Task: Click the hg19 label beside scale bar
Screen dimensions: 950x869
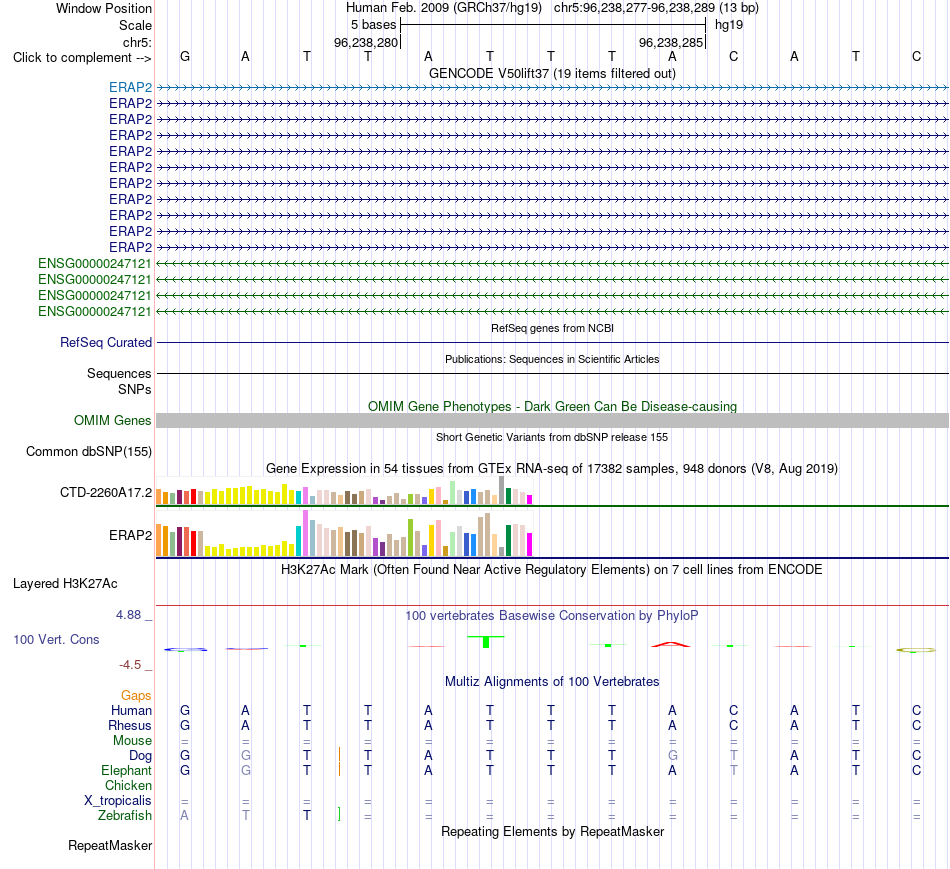Action: pos(729,25)
